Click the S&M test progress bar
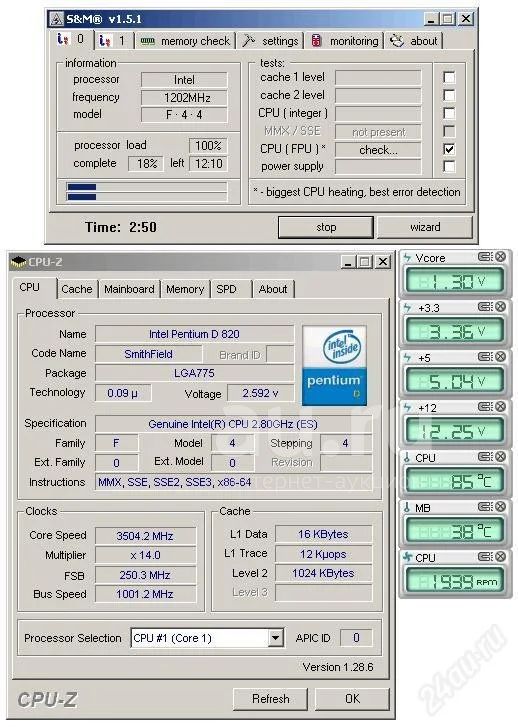 (x=147, y=191)
